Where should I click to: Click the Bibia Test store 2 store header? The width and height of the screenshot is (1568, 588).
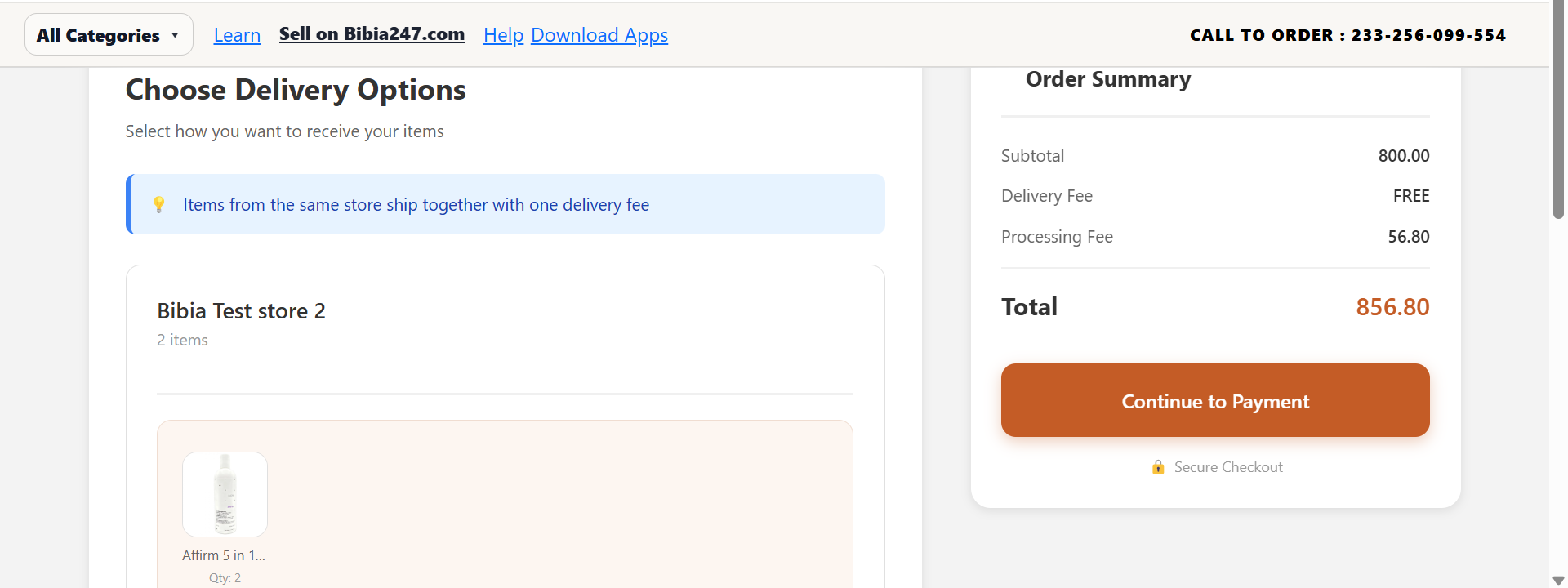241,310
